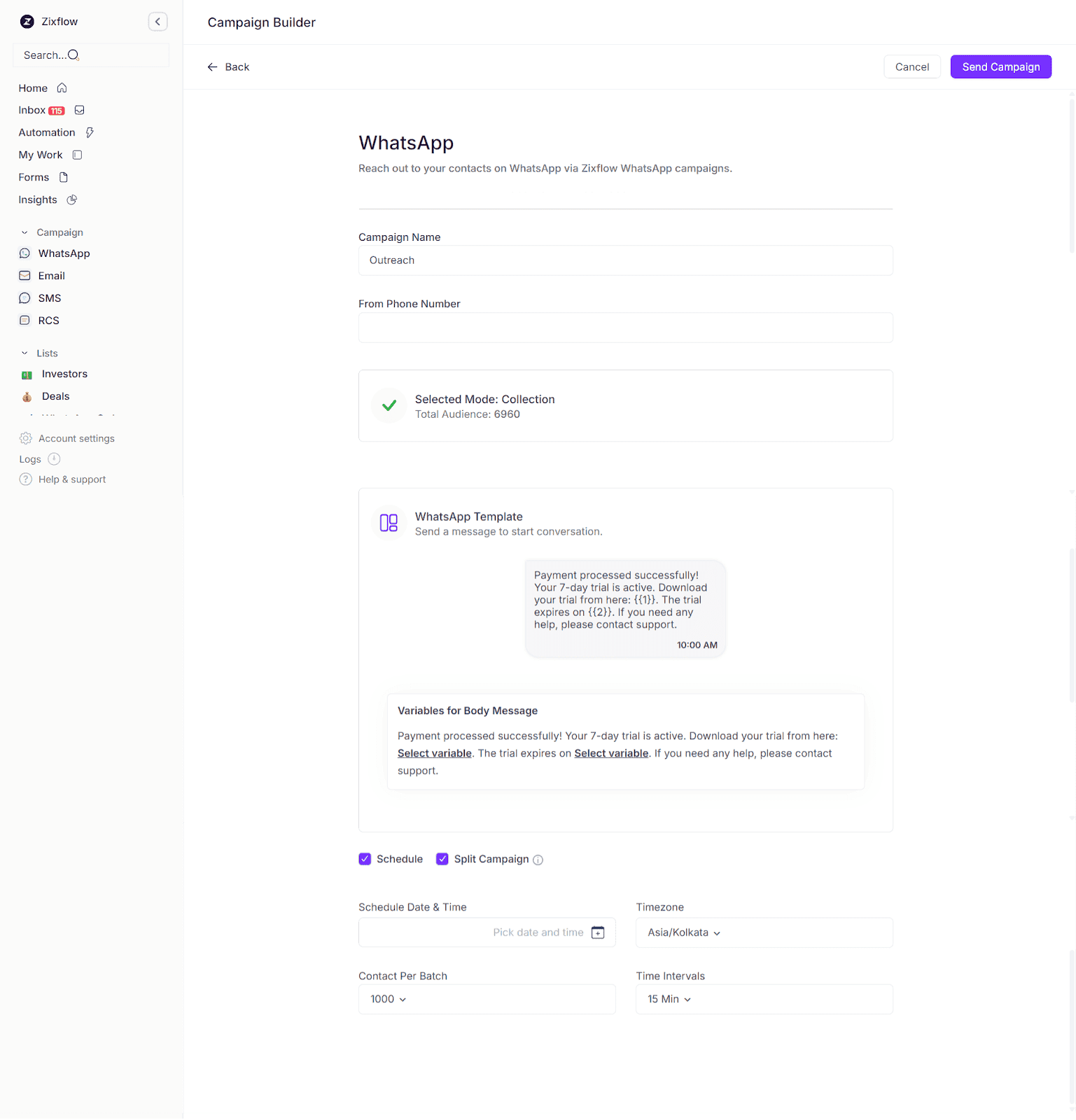Uncheck the Split Campaign checkbox
The image size is (1076, 1120).
[442, 859]
